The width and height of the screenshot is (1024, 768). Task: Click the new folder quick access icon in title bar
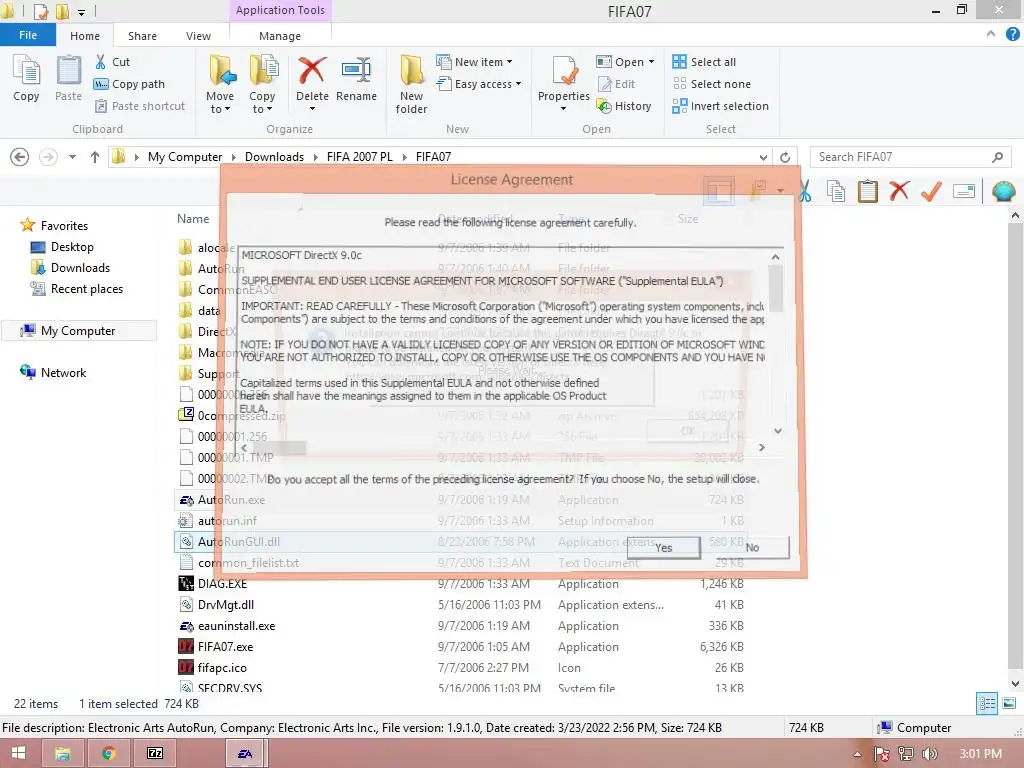coord(62,11)
